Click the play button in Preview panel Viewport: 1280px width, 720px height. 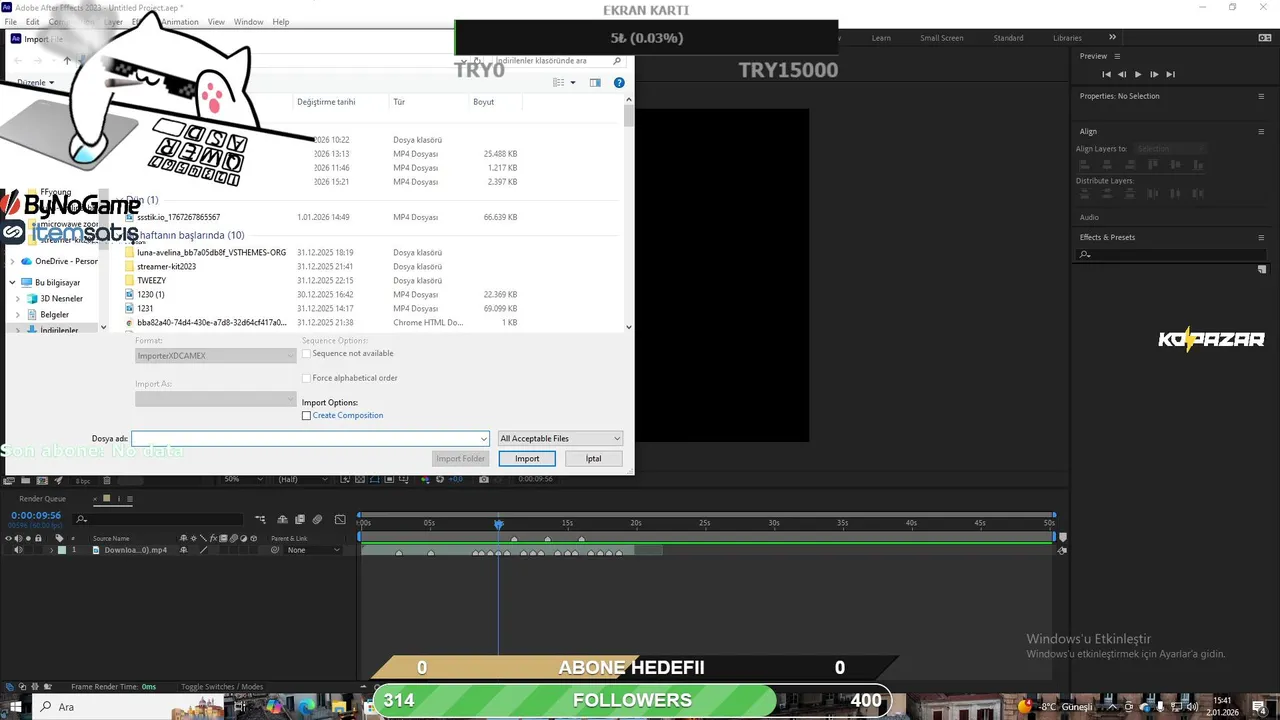coord(1138,74)
